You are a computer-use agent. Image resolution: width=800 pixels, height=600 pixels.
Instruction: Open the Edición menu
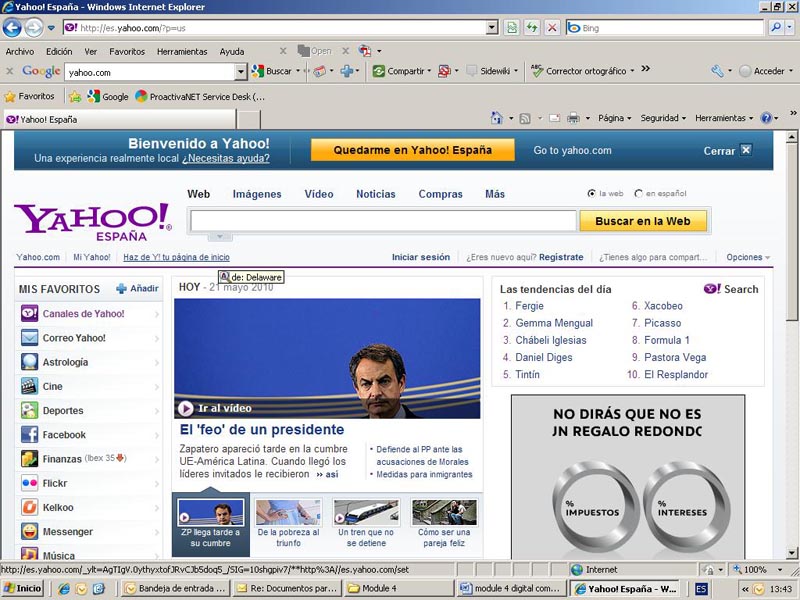pyautogui.click(x=59, y=52)
